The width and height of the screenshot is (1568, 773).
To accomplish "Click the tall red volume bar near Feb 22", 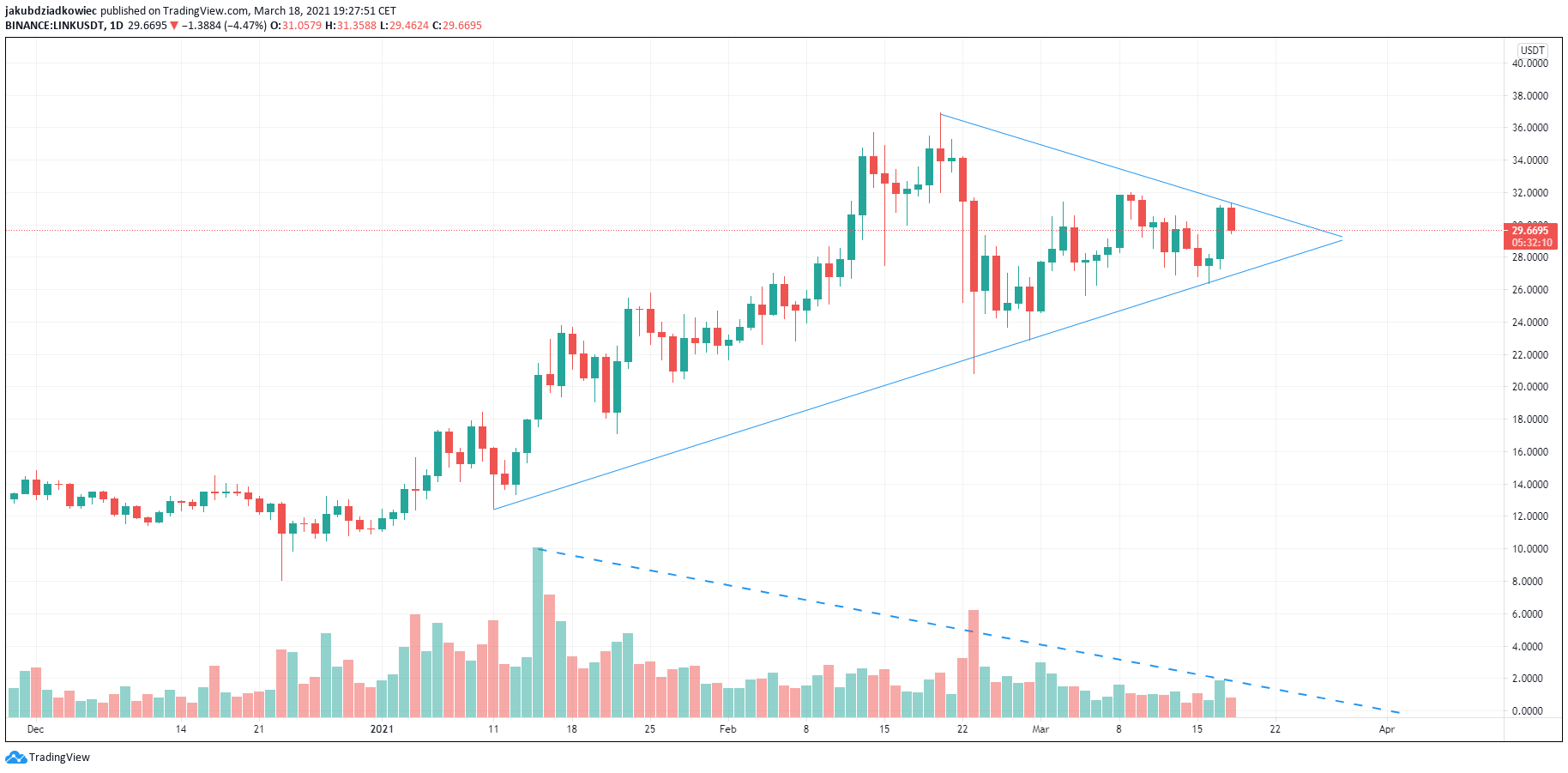I will [x=974, y=663].
